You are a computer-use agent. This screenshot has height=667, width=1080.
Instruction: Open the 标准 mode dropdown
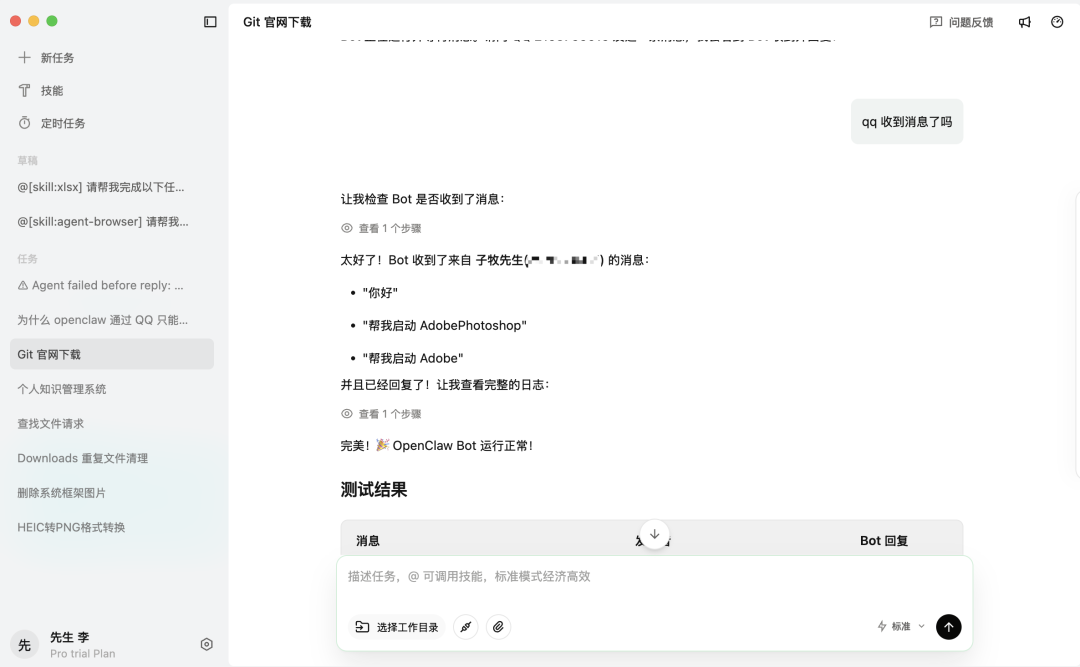pyautogui.click(x=901, y=626)
